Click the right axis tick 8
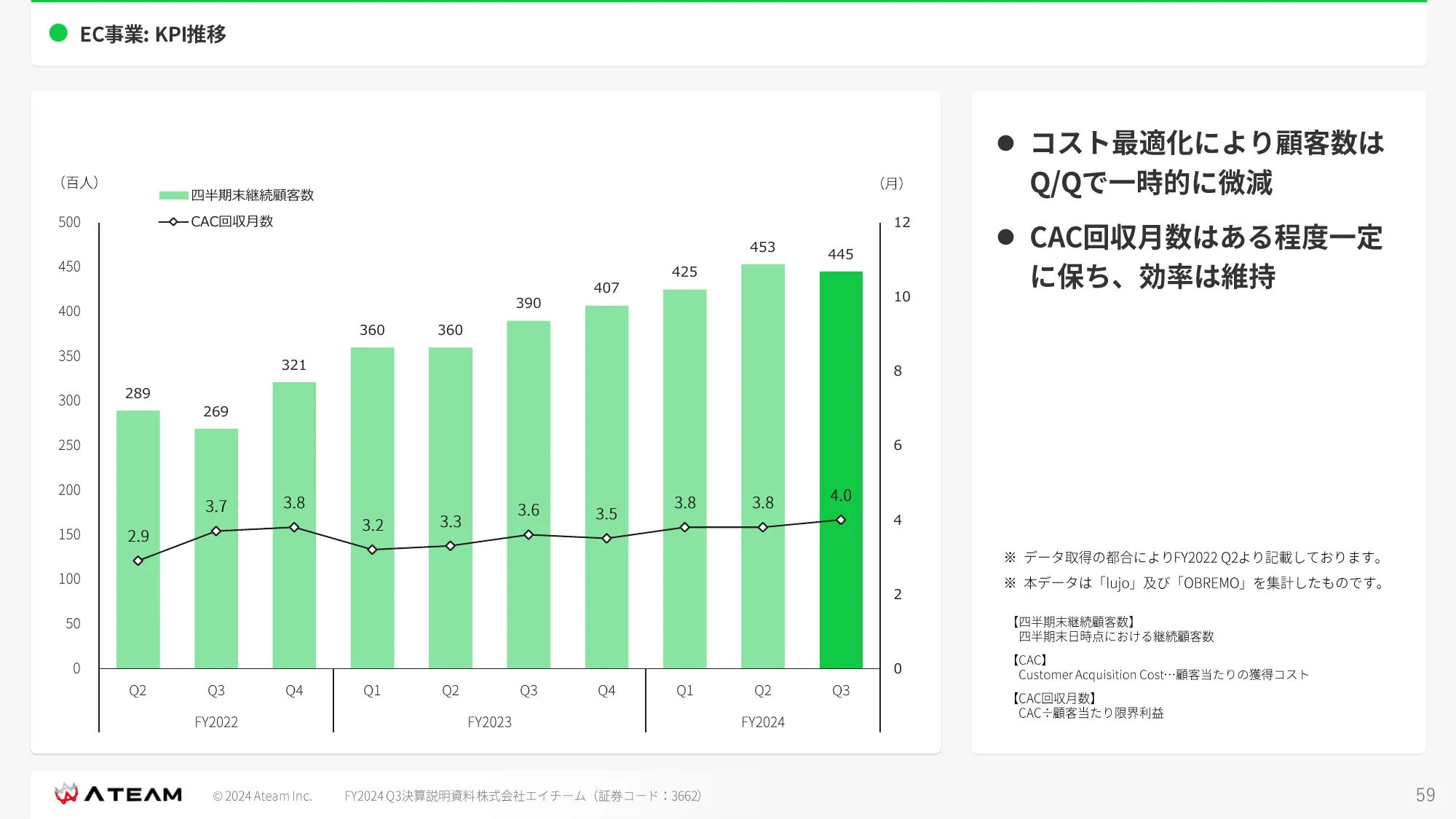 pos(898,371)
